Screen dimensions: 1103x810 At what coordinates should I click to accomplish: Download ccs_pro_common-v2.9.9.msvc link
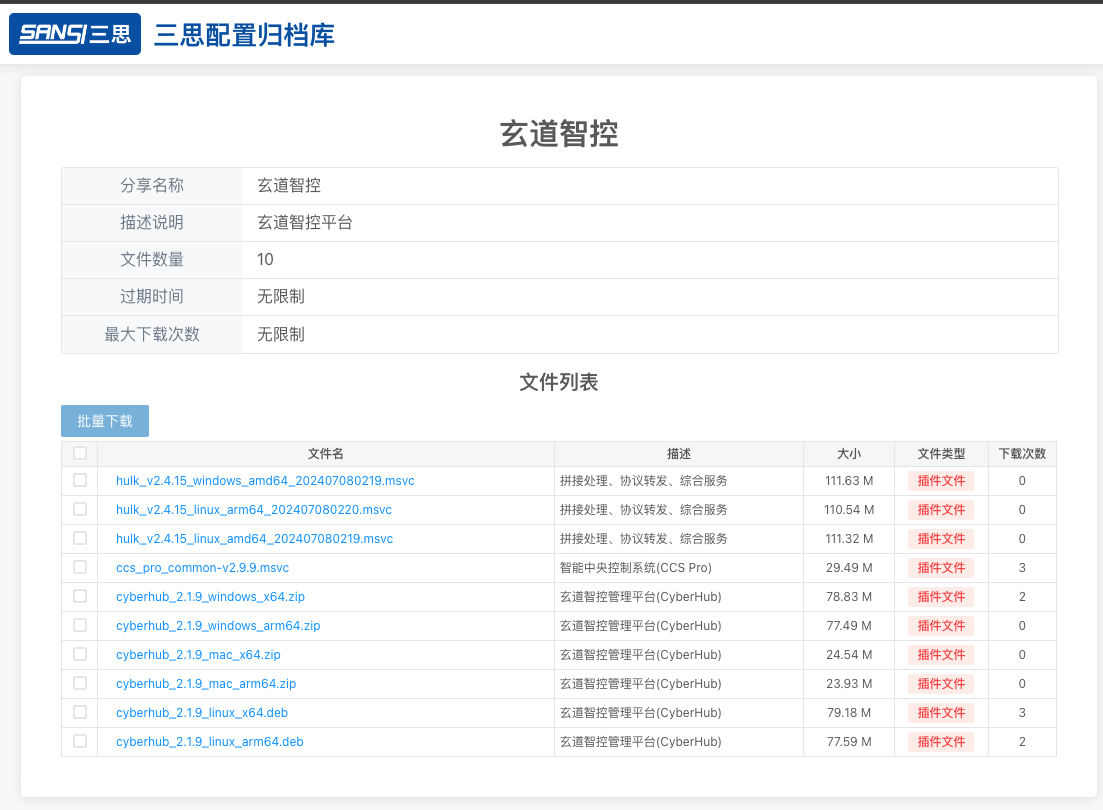point(203,568)
